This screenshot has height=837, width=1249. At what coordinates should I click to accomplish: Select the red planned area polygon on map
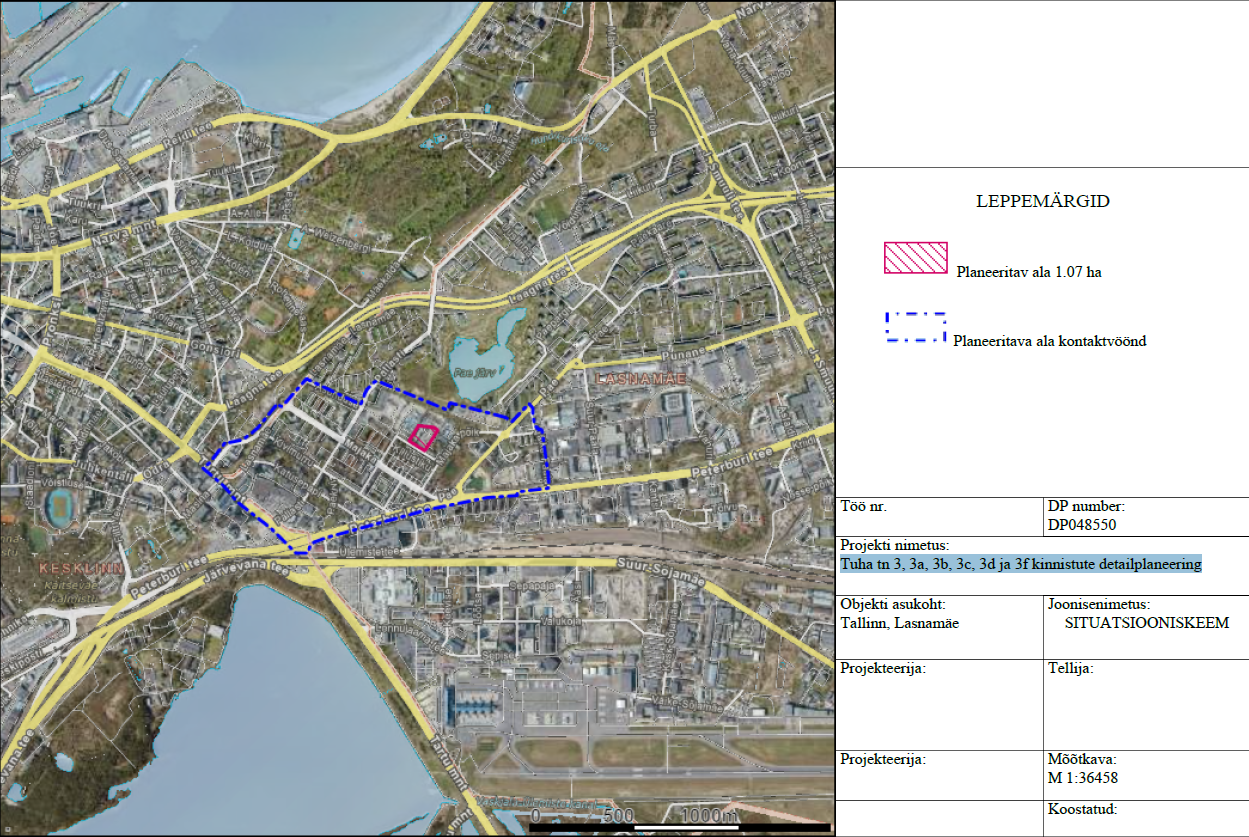pos(424,437)
